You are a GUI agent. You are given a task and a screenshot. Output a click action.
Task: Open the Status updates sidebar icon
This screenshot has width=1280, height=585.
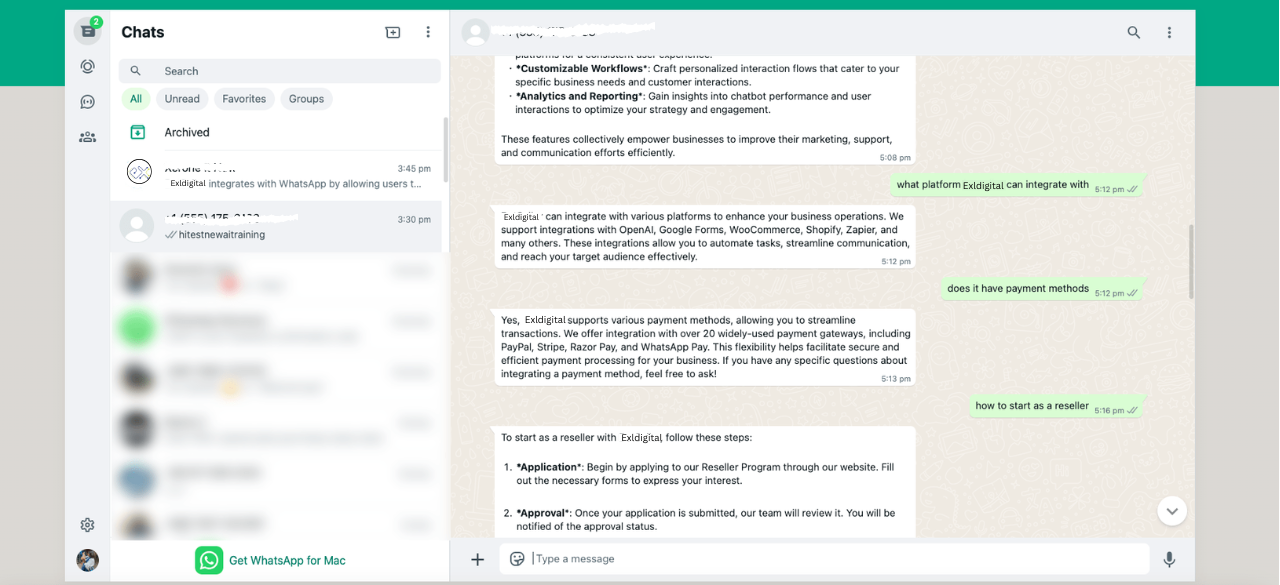[88, 67]
